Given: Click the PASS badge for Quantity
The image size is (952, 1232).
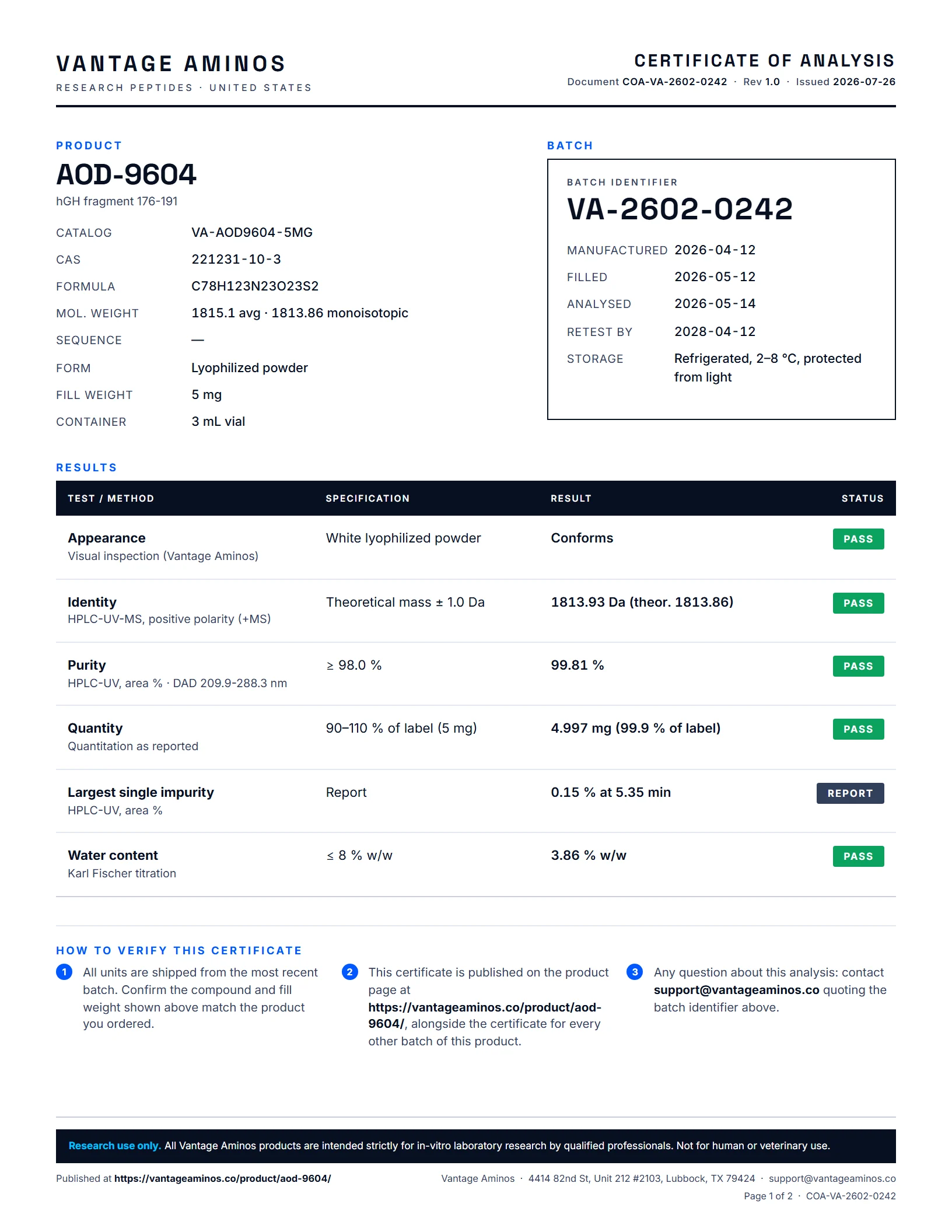Looking at the screenshot, I should [x=858, y=729].
